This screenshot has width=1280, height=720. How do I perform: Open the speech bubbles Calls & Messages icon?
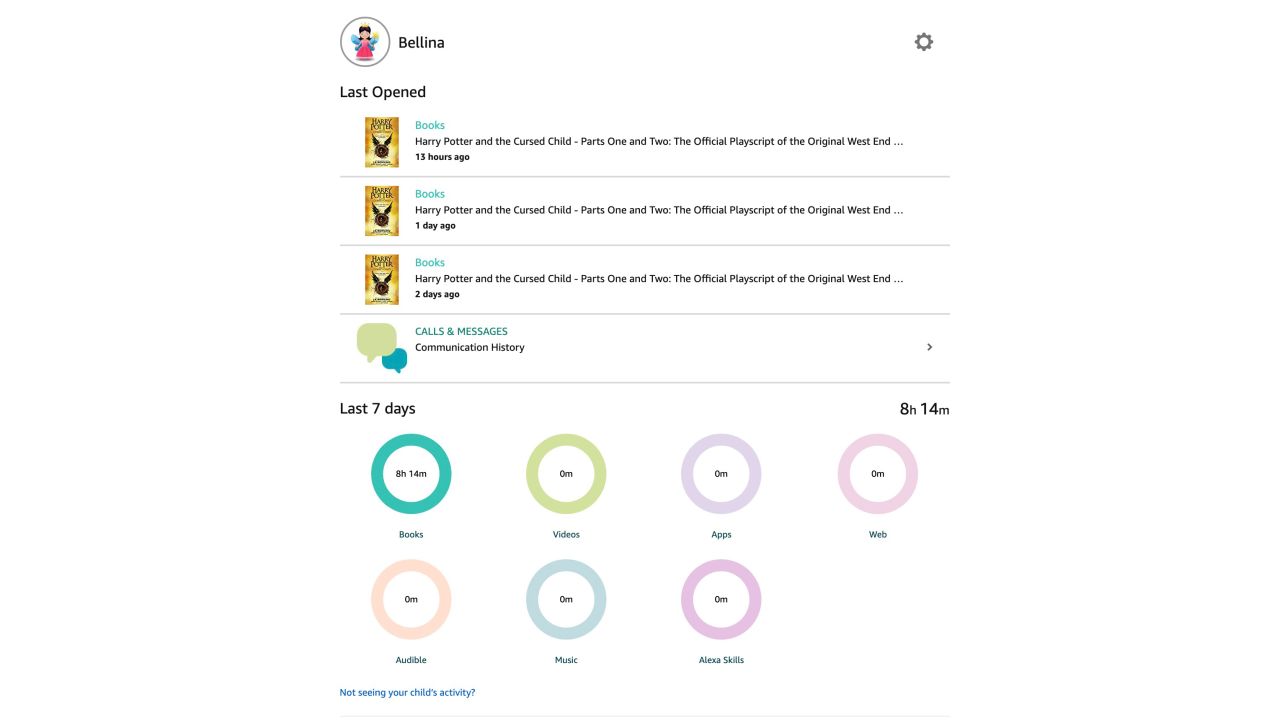coord(382,348)
